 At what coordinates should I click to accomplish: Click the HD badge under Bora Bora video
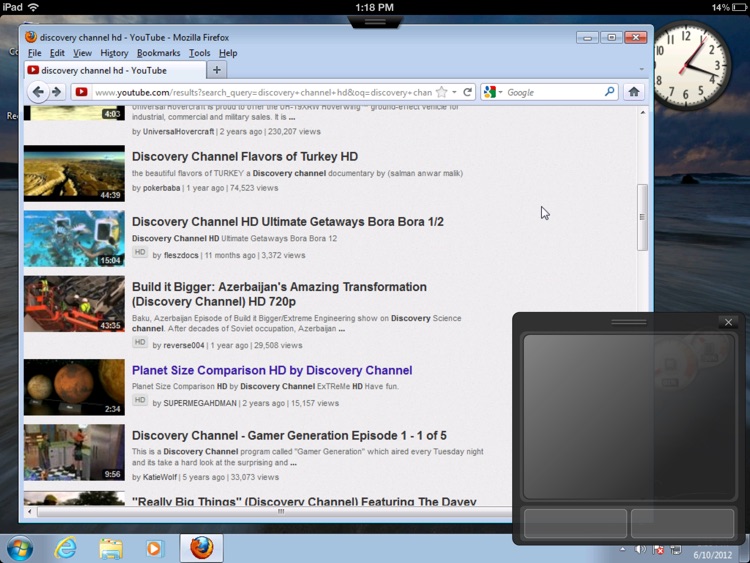(140, 252)
